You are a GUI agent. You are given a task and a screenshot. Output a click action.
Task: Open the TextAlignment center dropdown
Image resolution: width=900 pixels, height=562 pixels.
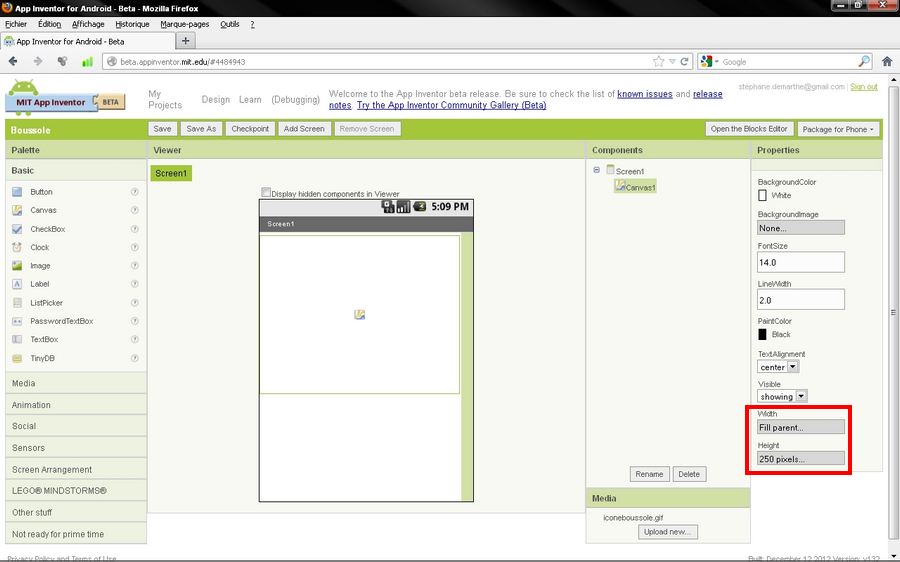[778, 367]
